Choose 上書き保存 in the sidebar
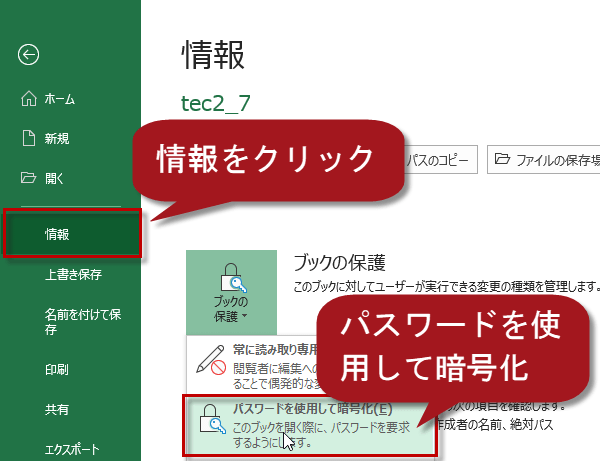This screenshot has width=600, height=461. pos(73,274)
